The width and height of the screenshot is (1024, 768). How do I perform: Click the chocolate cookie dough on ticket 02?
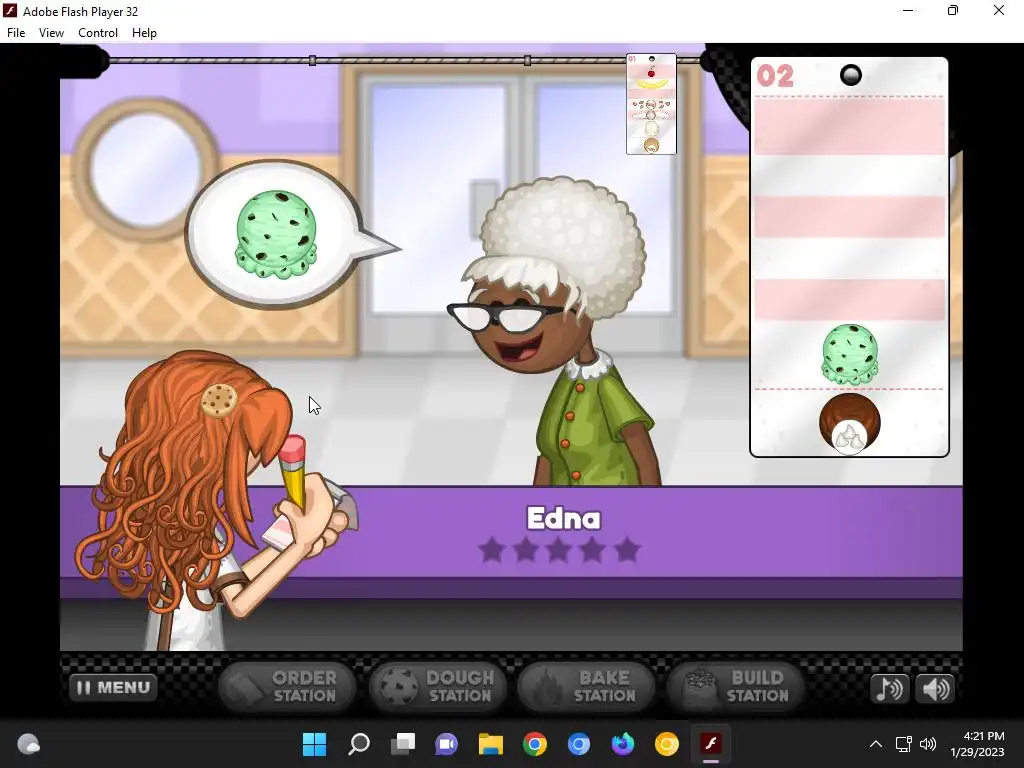point(850,423)
